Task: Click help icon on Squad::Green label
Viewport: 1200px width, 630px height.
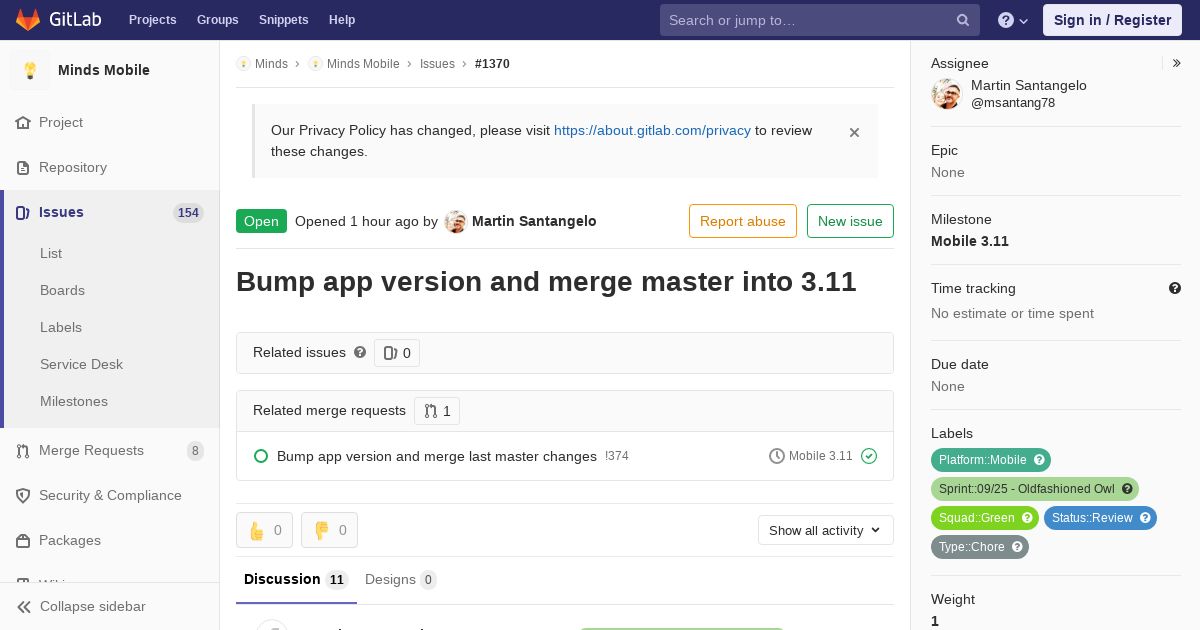Action: pyautogui.click(x=1027, y=518)
